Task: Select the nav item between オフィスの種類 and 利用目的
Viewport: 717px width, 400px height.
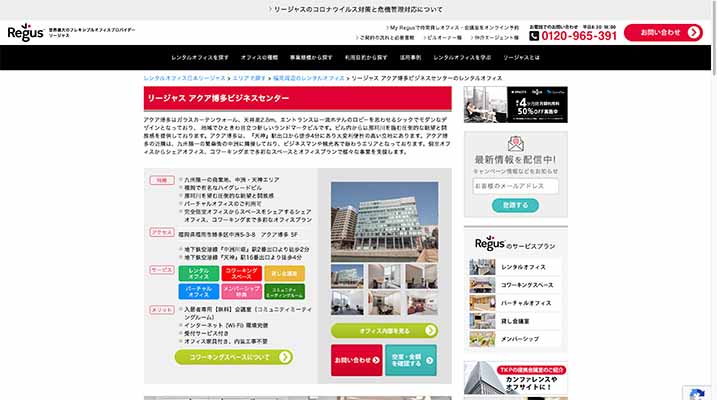Action: click(311, 58)
